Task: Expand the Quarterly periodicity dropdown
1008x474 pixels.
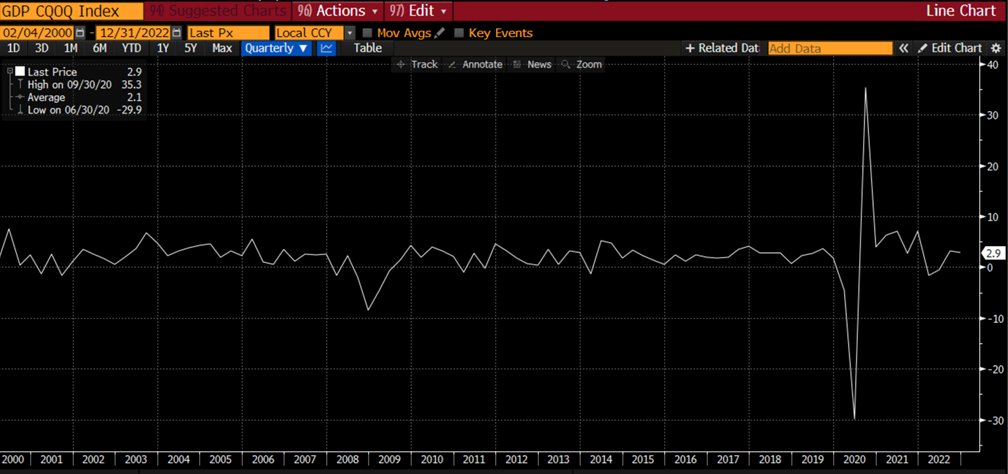Action: coord(276,48)
